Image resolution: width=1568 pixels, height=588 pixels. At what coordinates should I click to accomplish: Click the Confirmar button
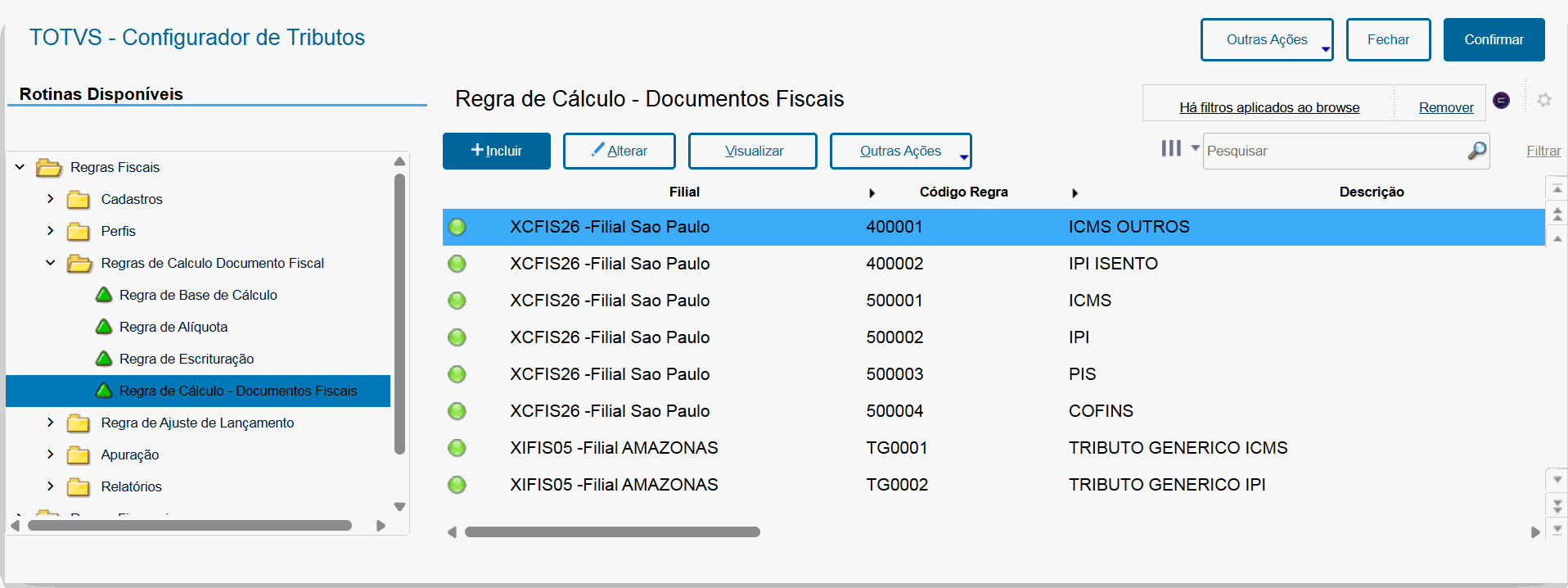(1494, 39)
